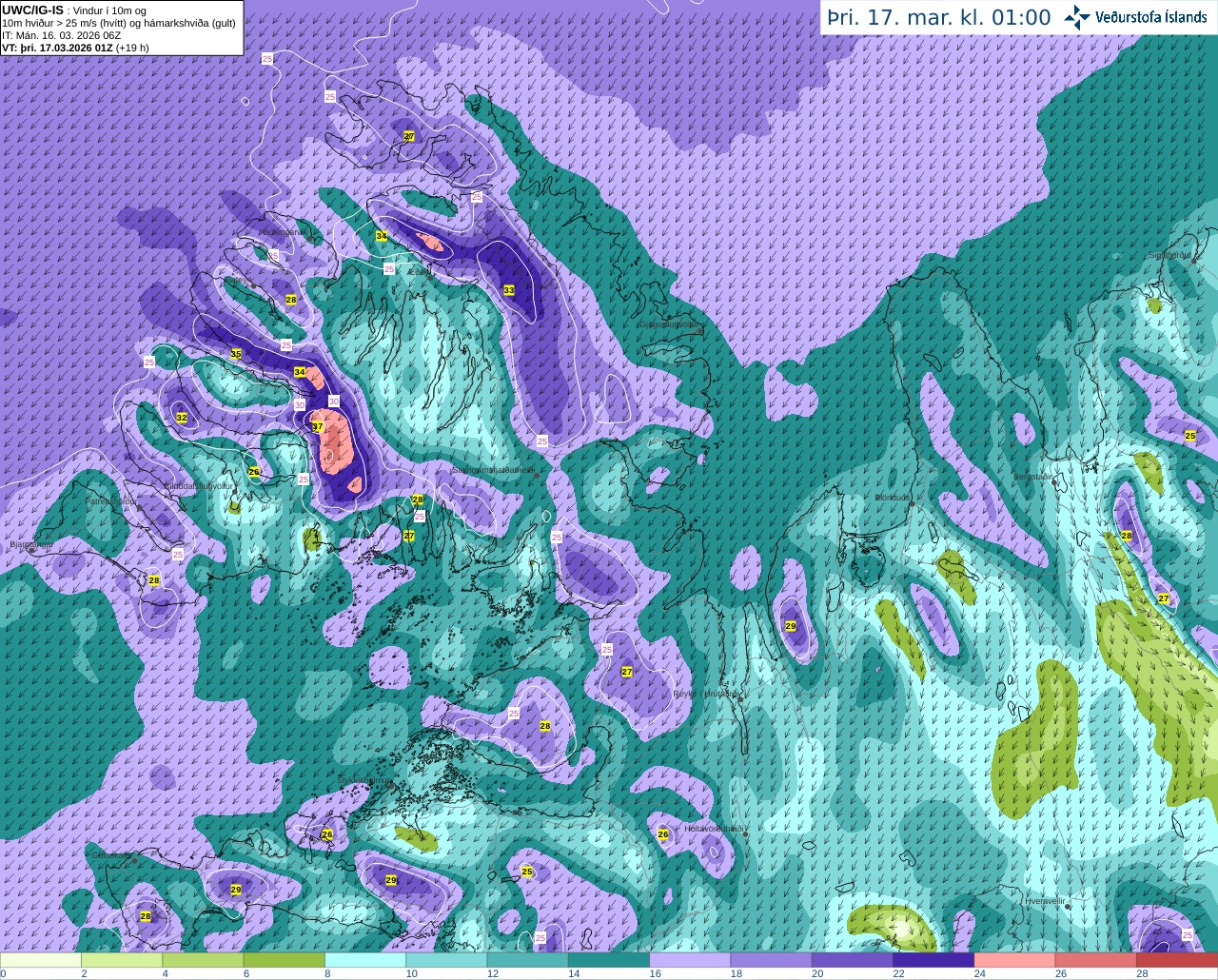This screenshot has height=980, width=1218.
Task: Click the Patreksfjörður station label
Action: pyautogui.click(x=111, y=500)
